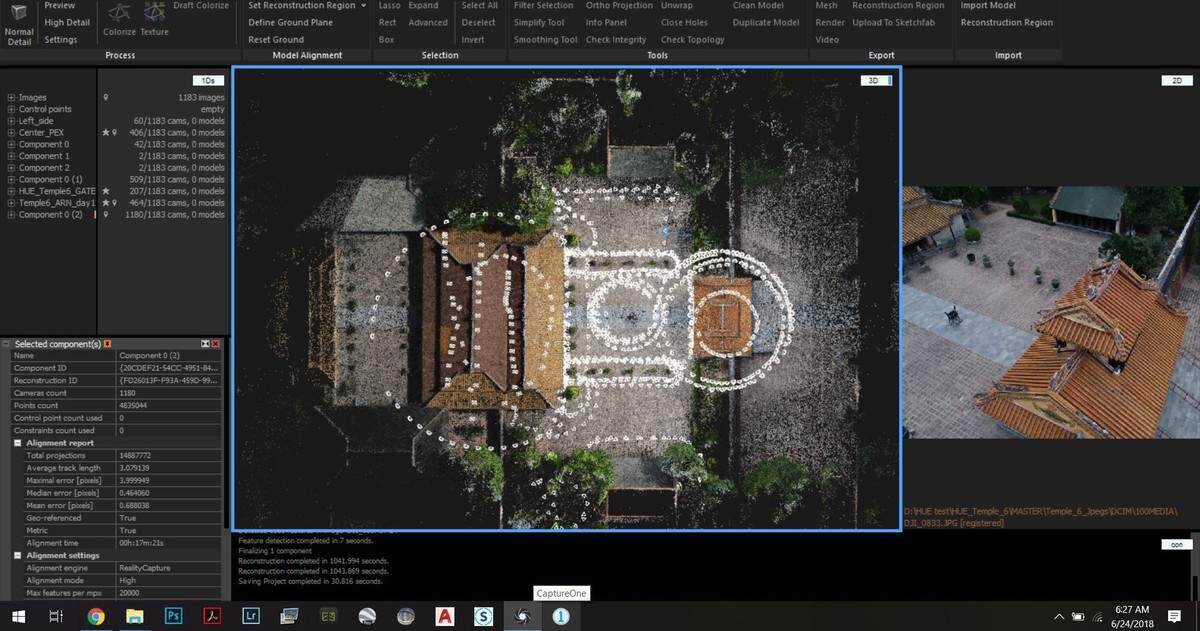Toggle the 2D view mode label
The image size is (1200, 631).
coord(1176,80)
